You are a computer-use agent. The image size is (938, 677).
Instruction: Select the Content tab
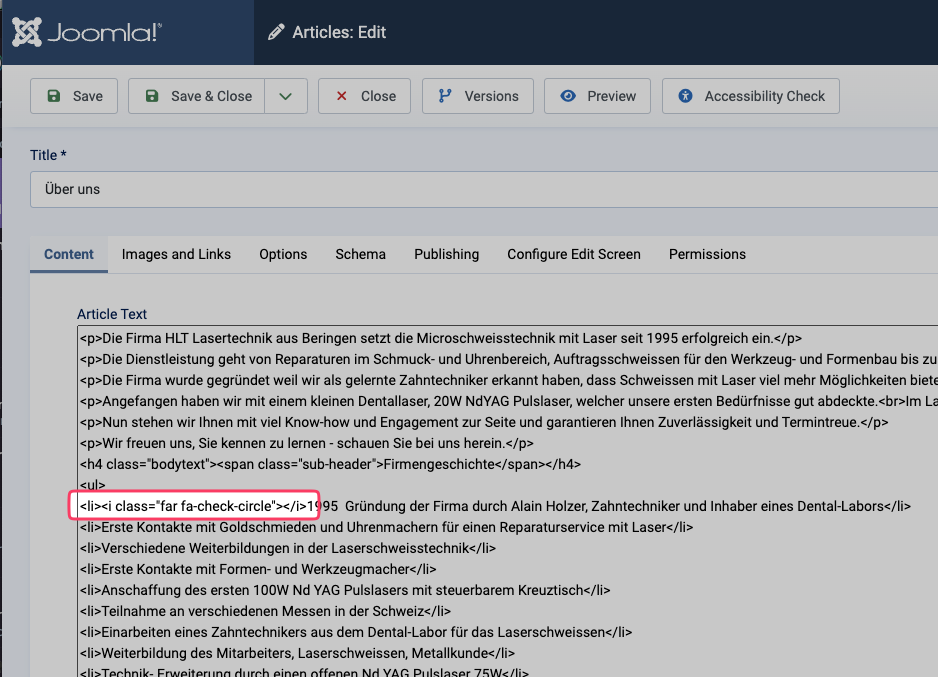click(69, 254)
